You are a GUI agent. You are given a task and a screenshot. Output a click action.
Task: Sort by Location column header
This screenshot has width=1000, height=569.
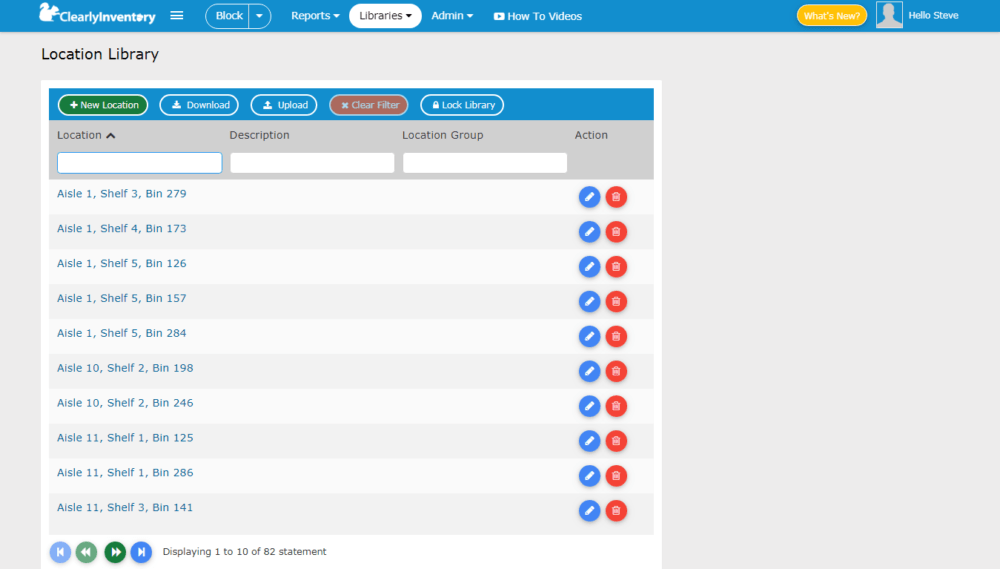[86, 135]
